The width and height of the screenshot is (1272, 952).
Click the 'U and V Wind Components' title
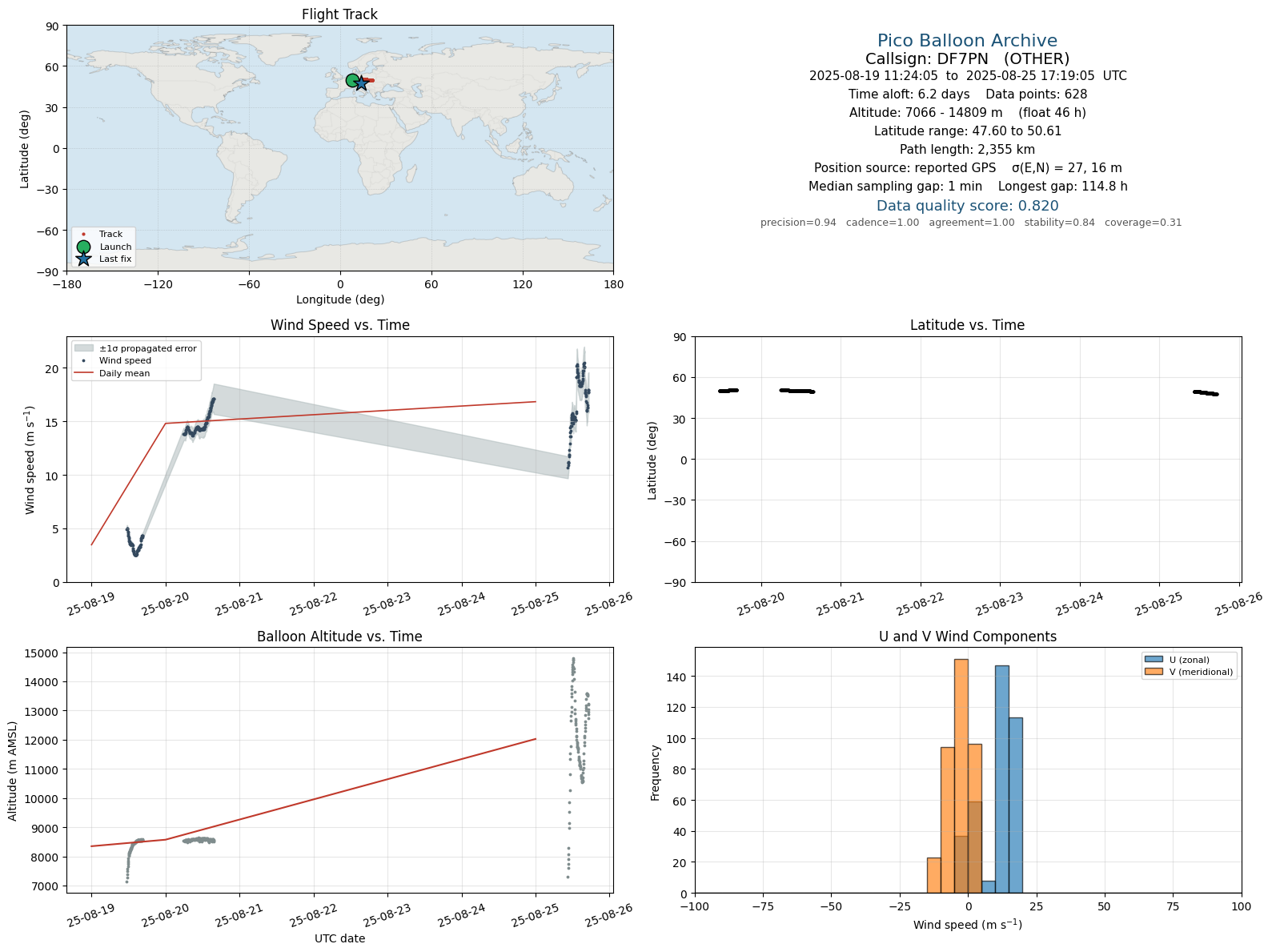click(x=967, y=637)
